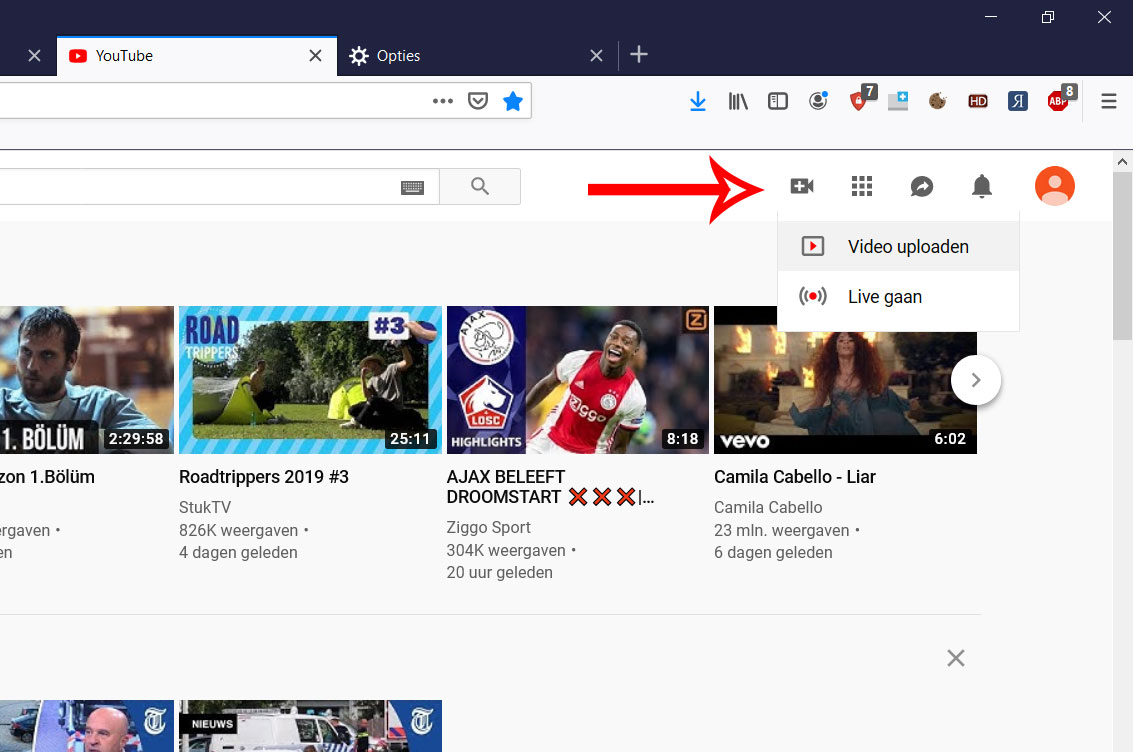Minimize the Firefox window
The height and width of the screenshot is (752, 1133).
[991, 17]
